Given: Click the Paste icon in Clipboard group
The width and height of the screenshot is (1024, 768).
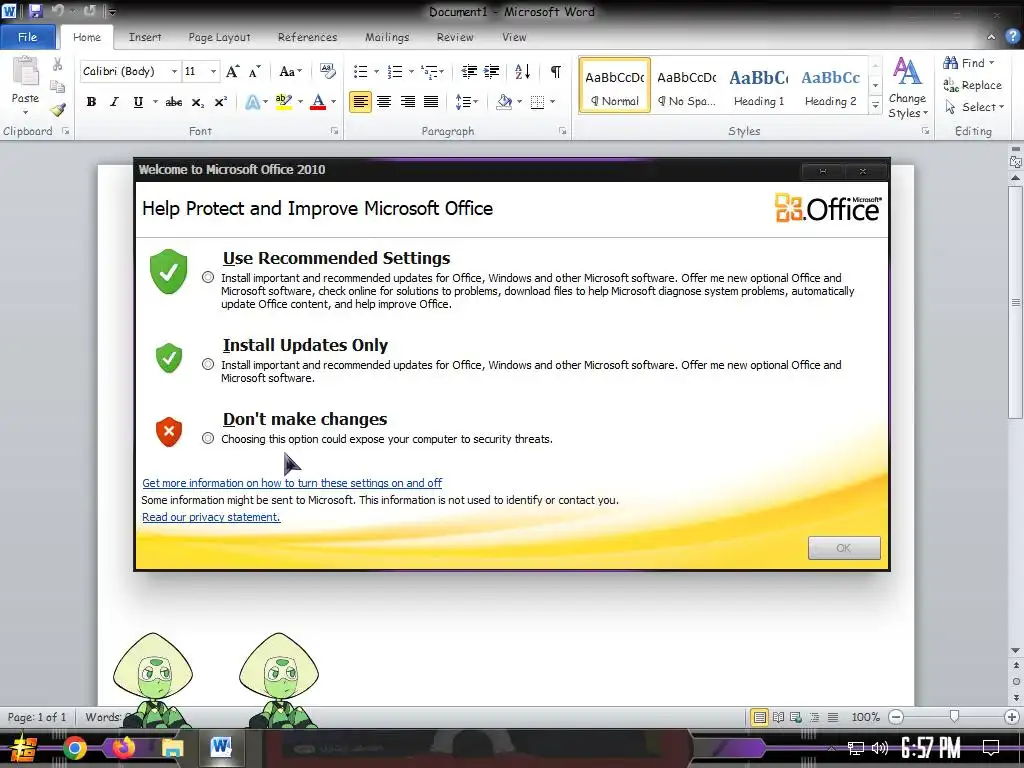Looking at the screenshot, I should pyautogui.click(x=25, y=72).
